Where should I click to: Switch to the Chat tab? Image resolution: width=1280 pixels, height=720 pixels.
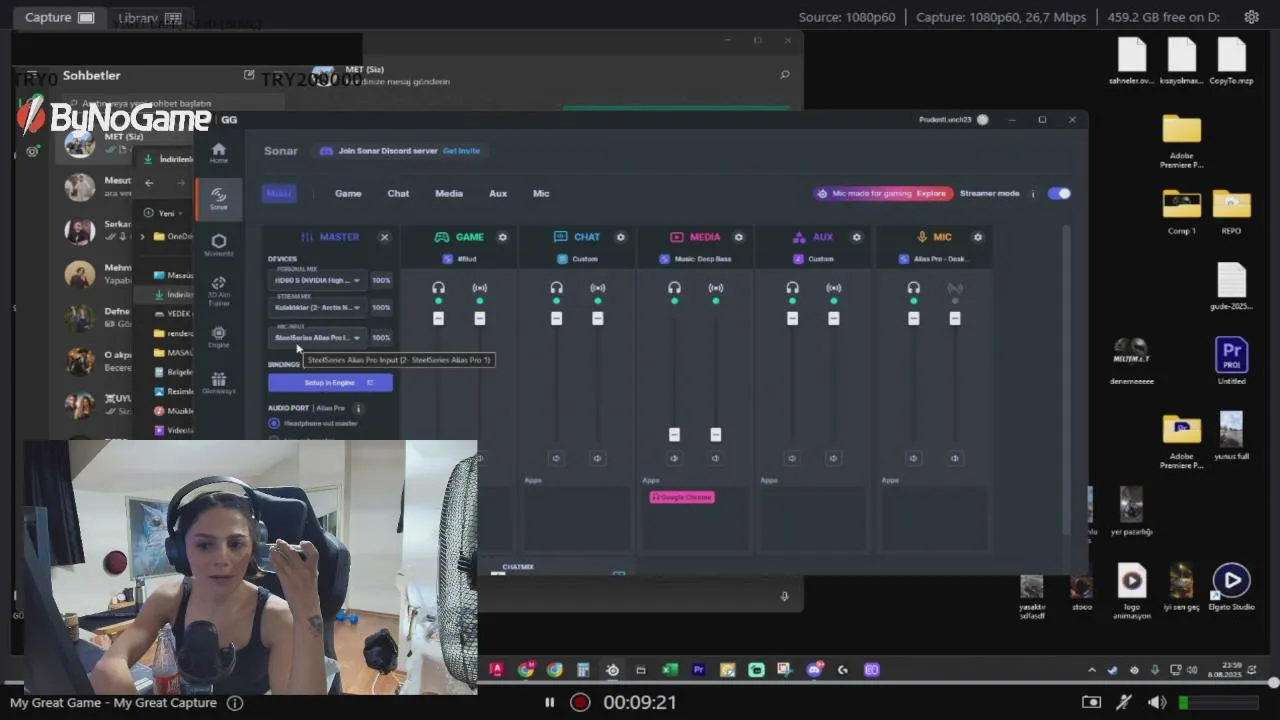pyautogui.click(x=398, y=194)
